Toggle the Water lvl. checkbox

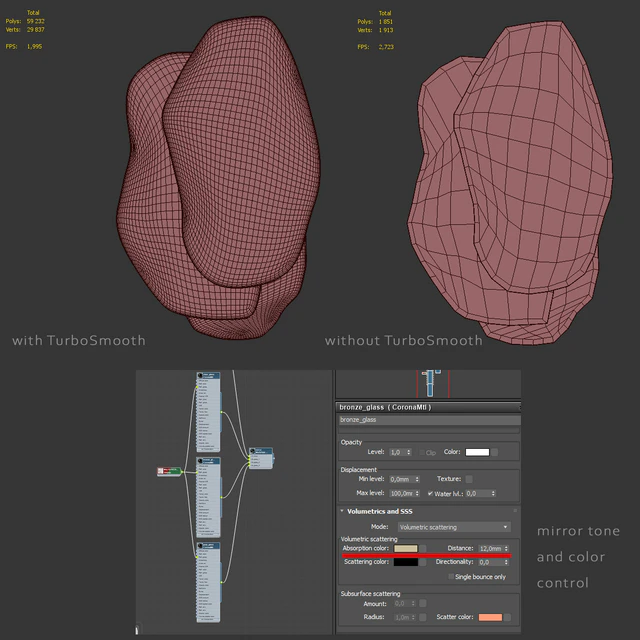tap(430, 493)
